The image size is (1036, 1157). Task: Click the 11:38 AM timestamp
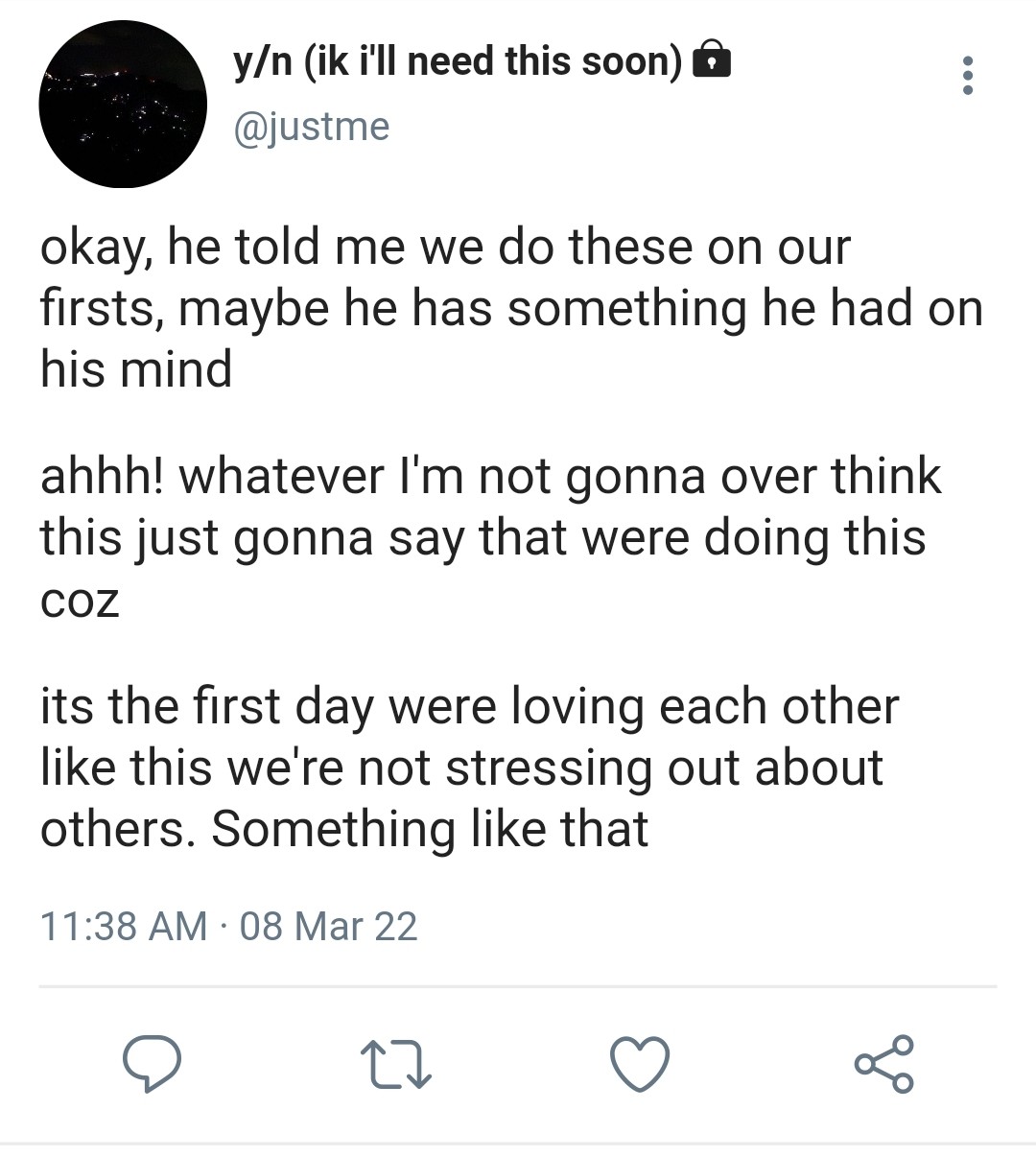[x=124, y=926]
